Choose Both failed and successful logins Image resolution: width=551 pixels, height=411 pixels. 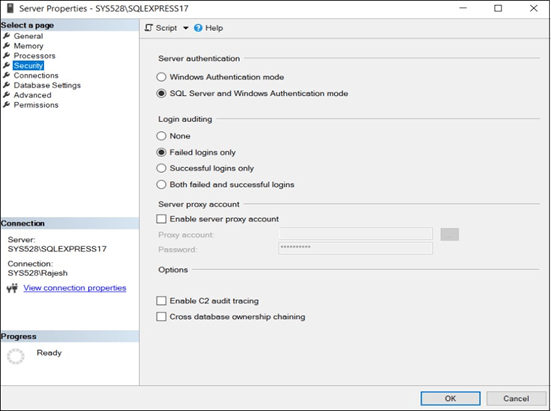click(161, 184)
